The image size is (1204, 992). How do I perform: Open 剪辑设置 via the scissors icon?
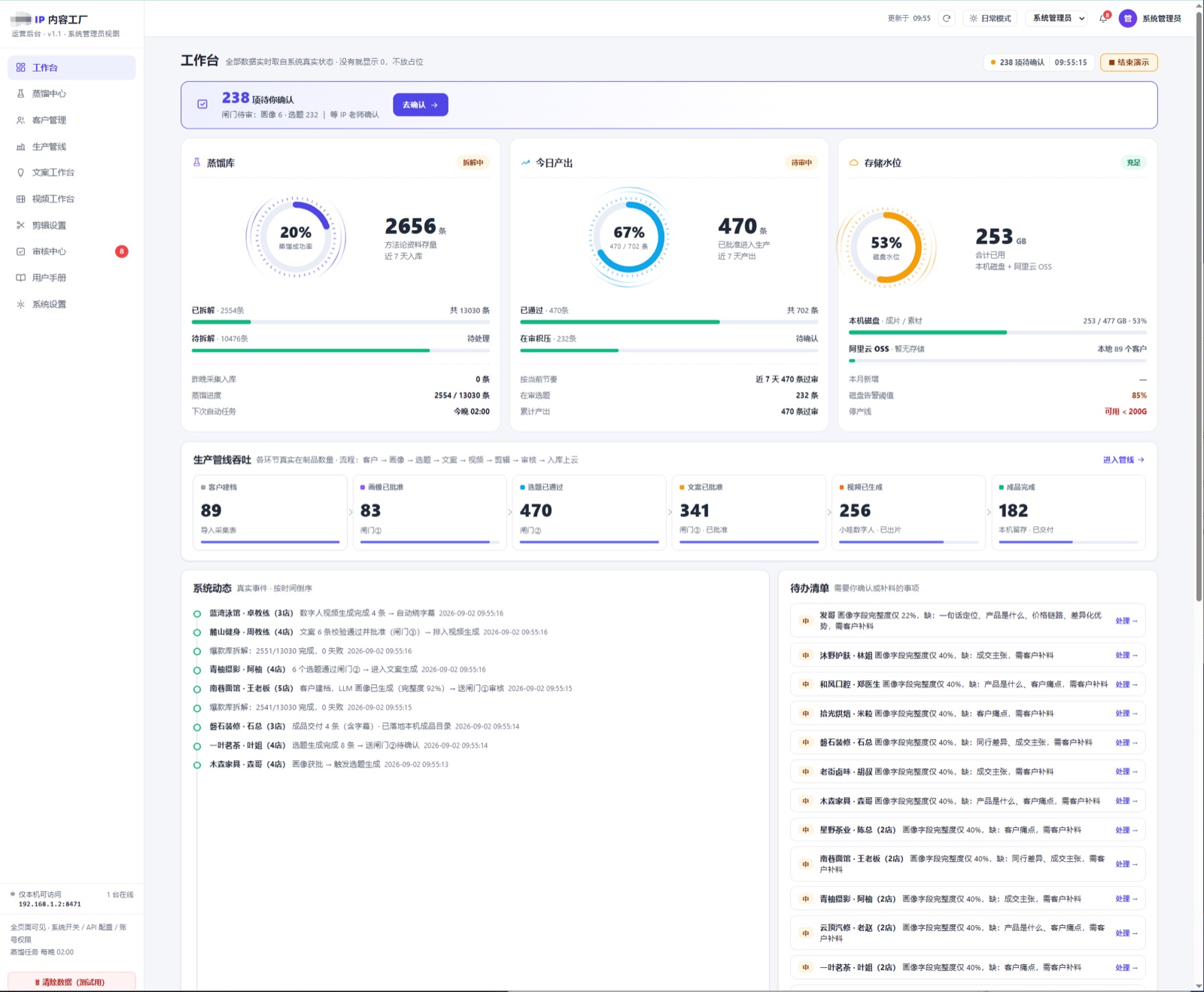coord(20,225)
